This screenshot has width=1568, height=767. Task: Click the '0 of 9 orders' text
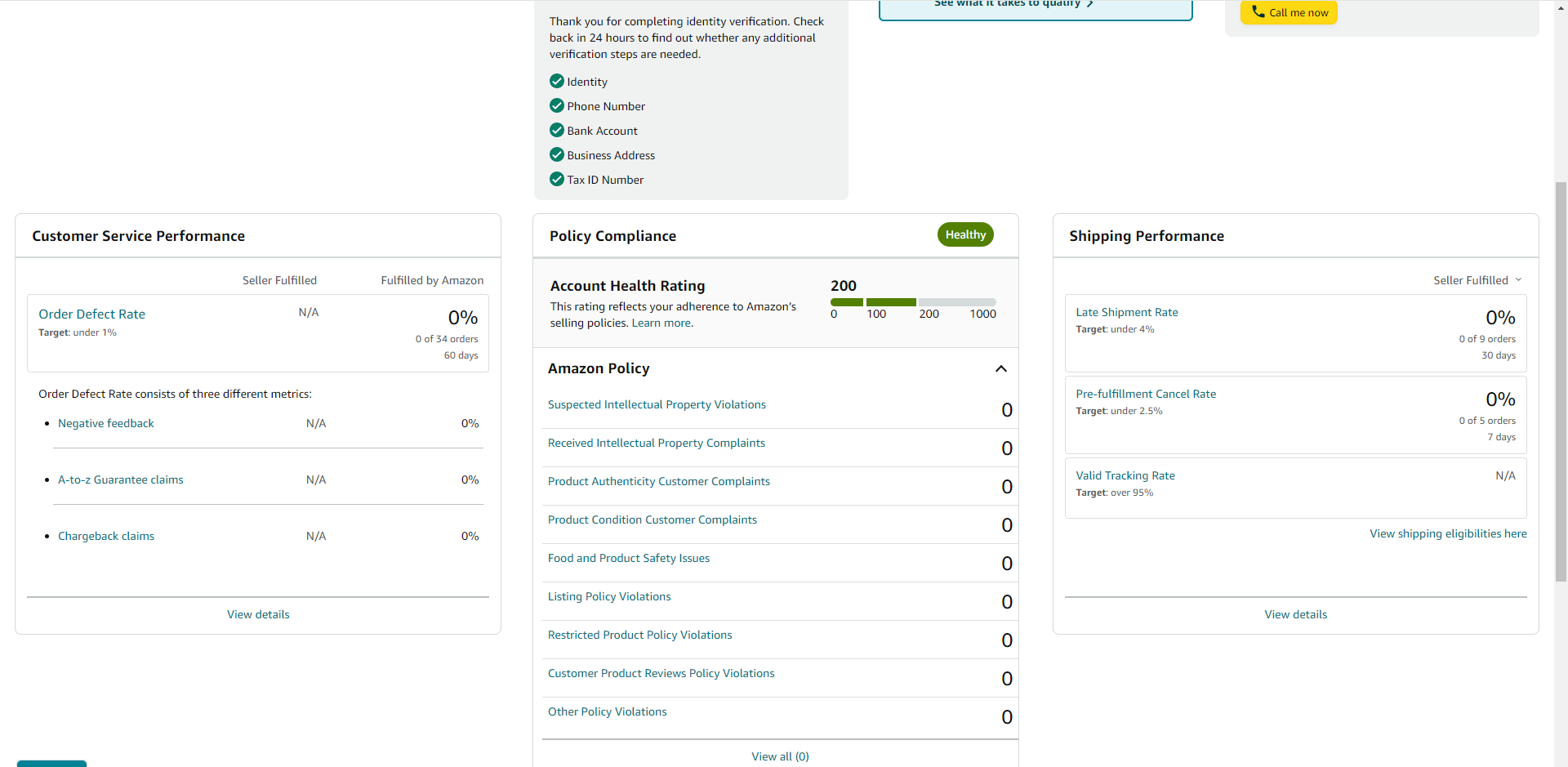(x=1487, y=339)
